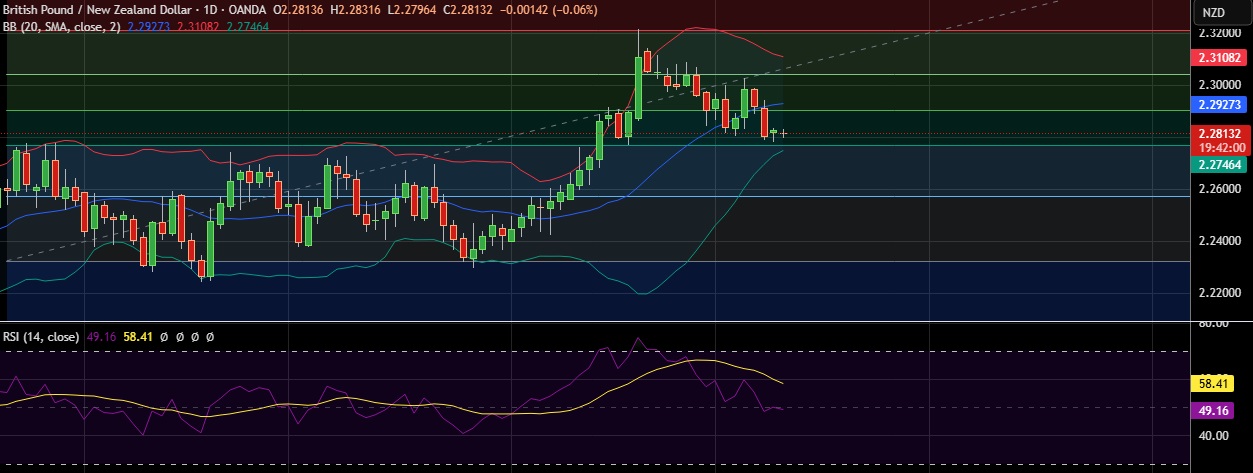Click the 19:42:00 countdown timer tag
The height and width of the screenshot is (473, 1253).
1220,147
